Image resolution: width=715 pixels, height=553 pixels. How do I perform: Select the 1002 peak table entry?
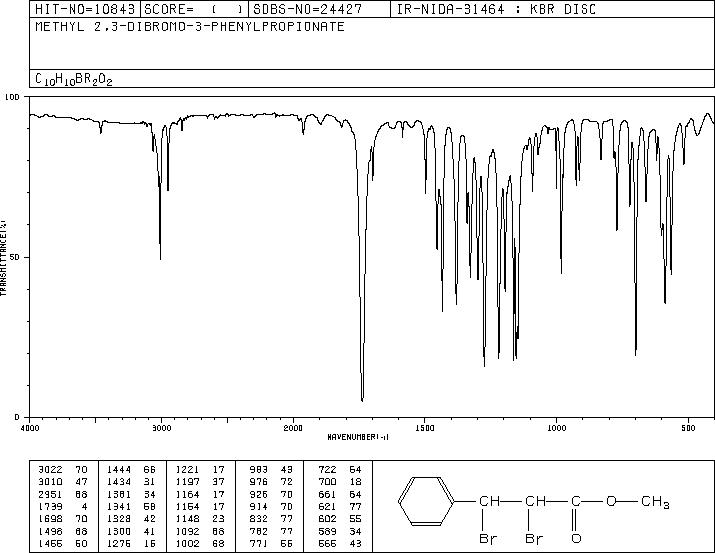click(x=200, y=543)
